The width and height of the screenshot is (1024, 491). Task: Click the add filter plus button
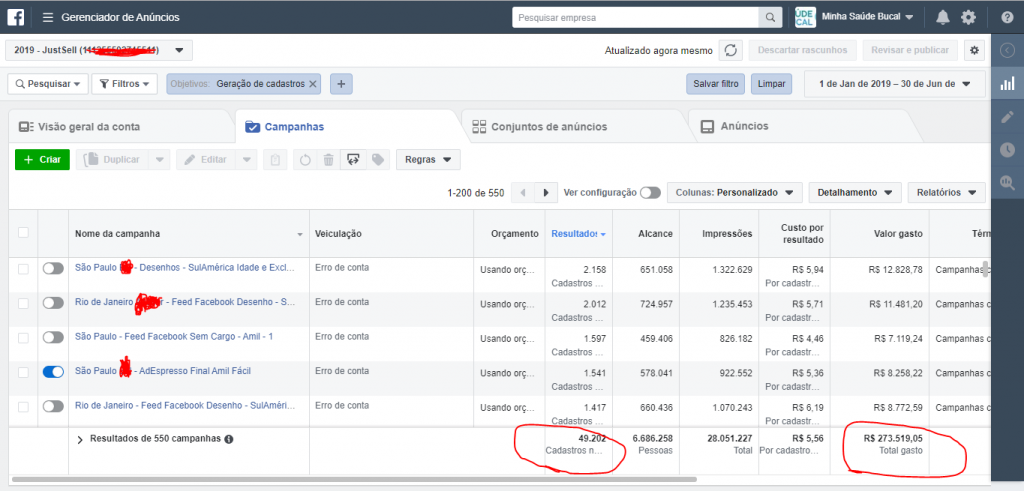pos(341,84)
